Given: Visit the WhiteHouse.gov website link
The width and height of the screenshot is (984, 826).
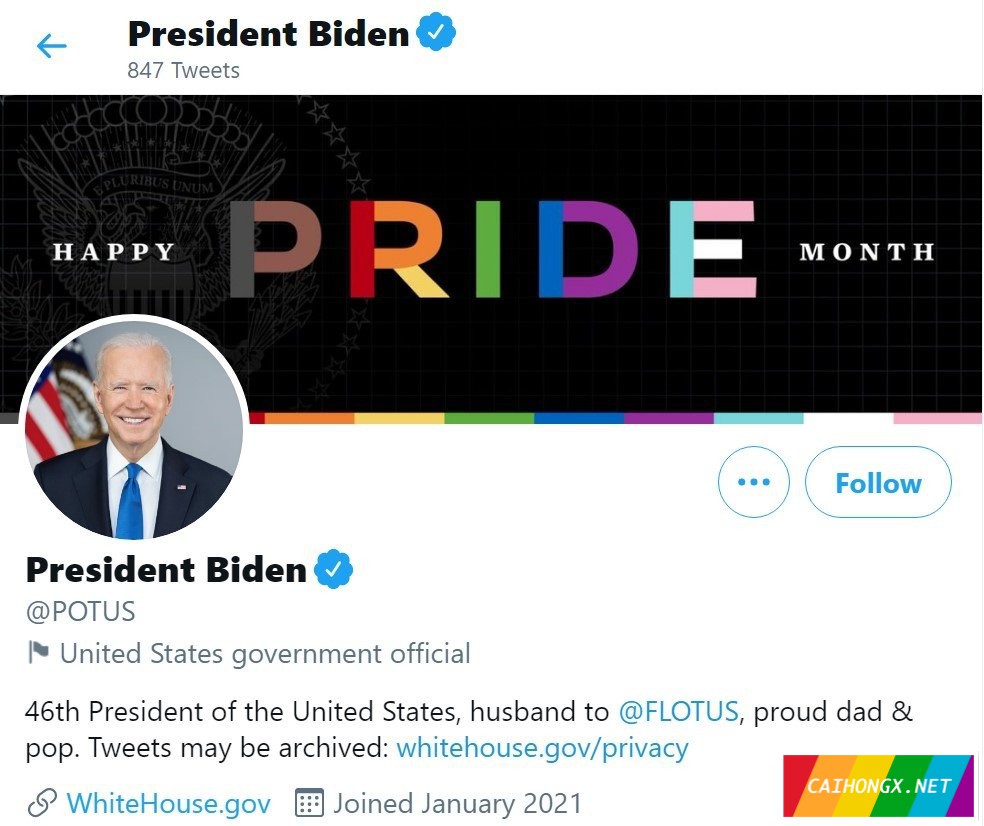Looking at the screenshot, I should click(168, 803).
